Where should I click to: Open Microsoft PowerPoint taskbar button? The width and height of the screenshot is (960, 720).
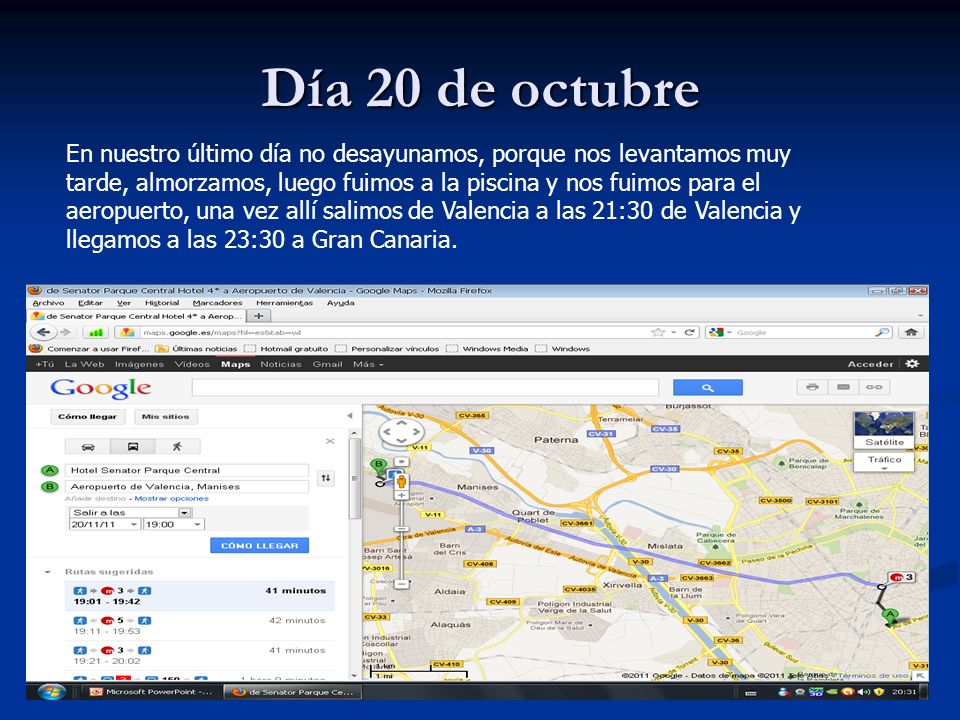tap(151, 692)
